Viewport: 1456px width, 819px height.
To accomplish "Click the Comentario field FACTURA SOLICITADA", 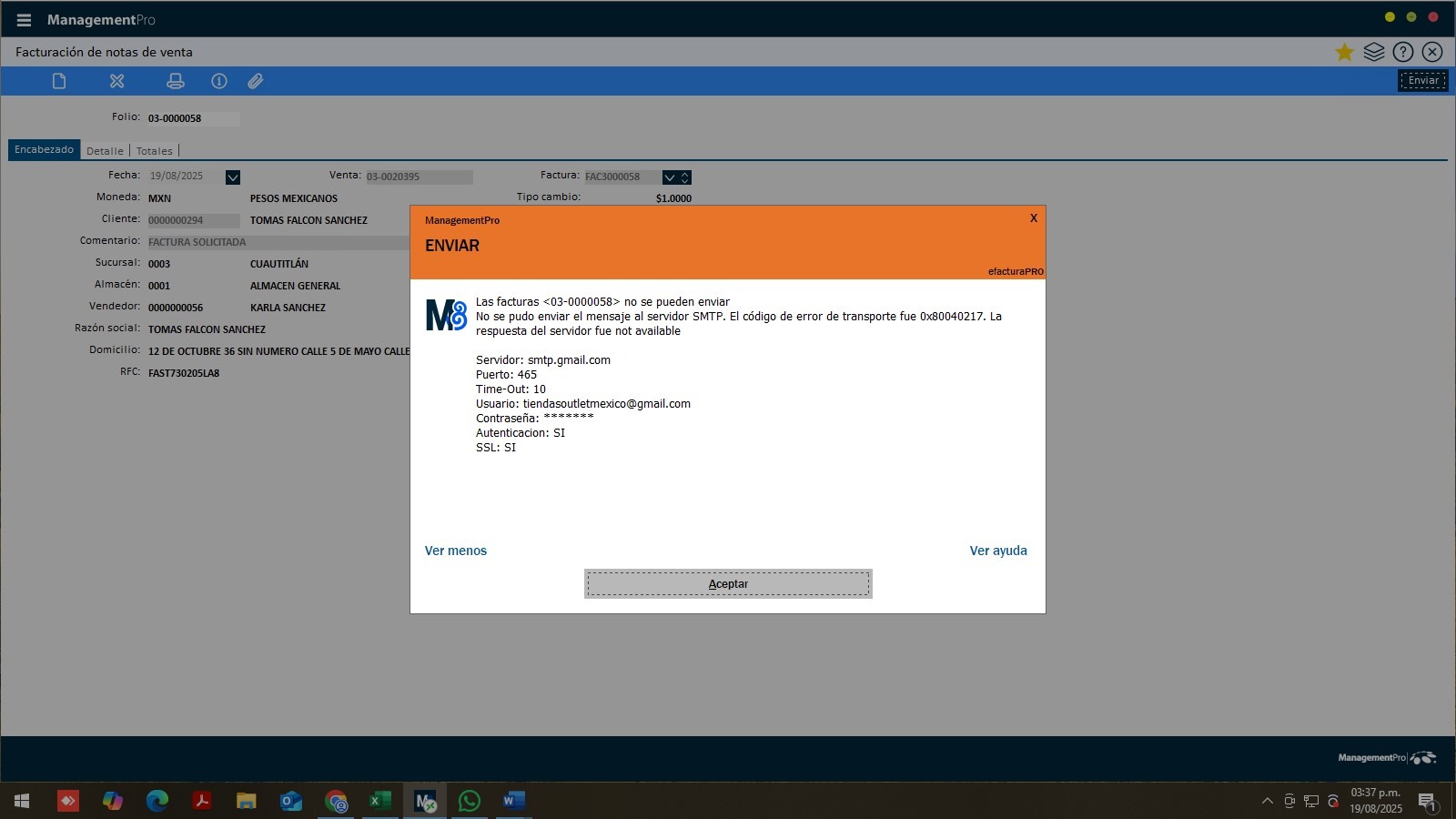I will tap(278, 242).
